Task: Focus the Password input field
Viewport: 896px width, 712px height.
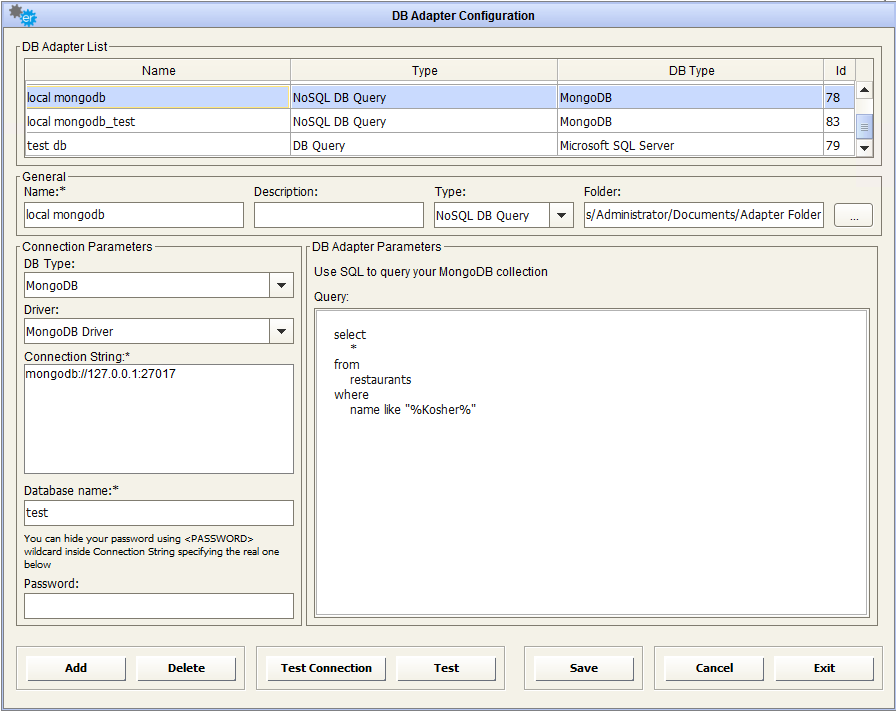Action: click(159, 606)
